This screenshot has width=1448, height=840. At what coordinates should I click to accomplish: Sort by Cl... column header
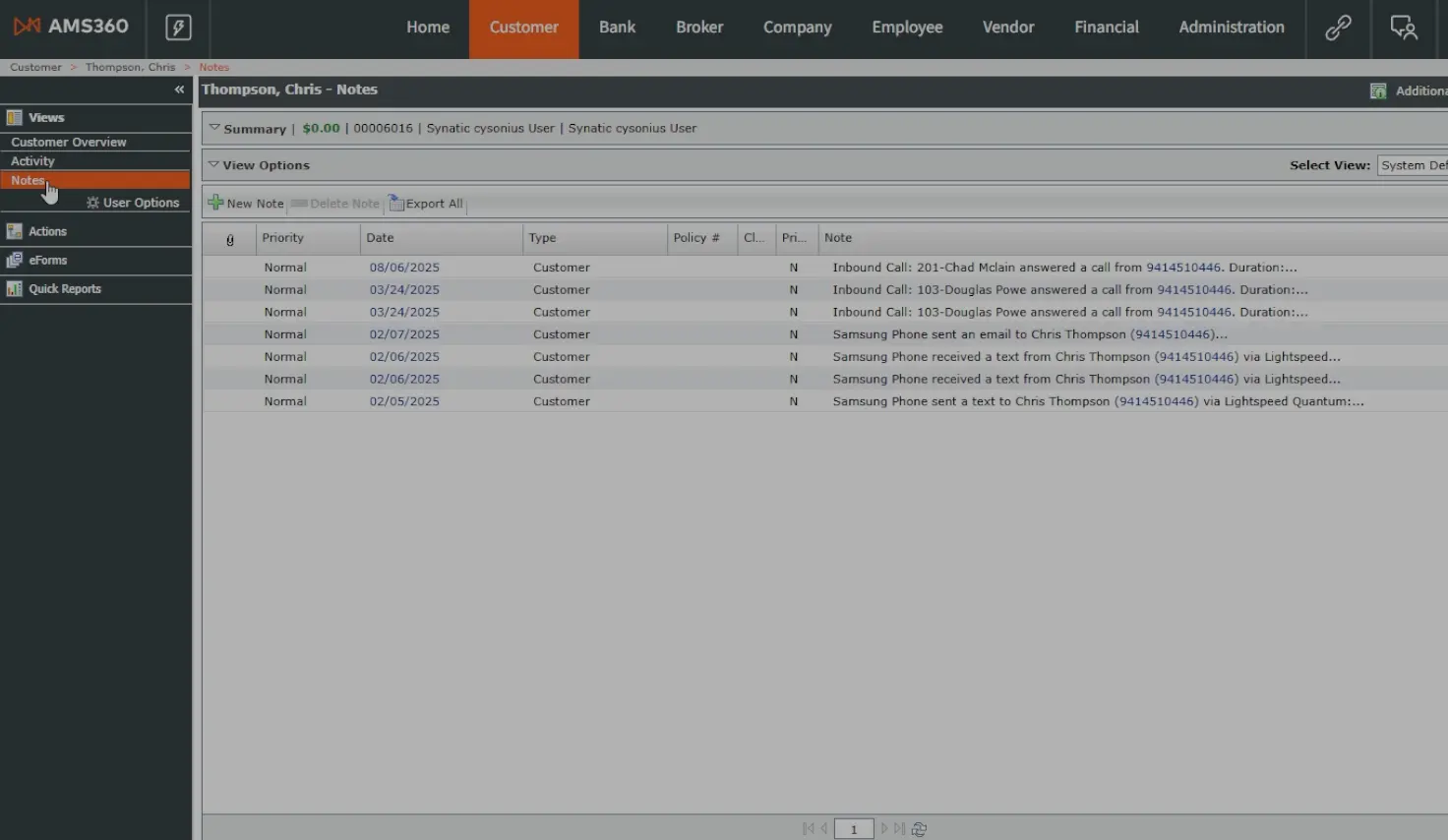[x=754, y=238]
